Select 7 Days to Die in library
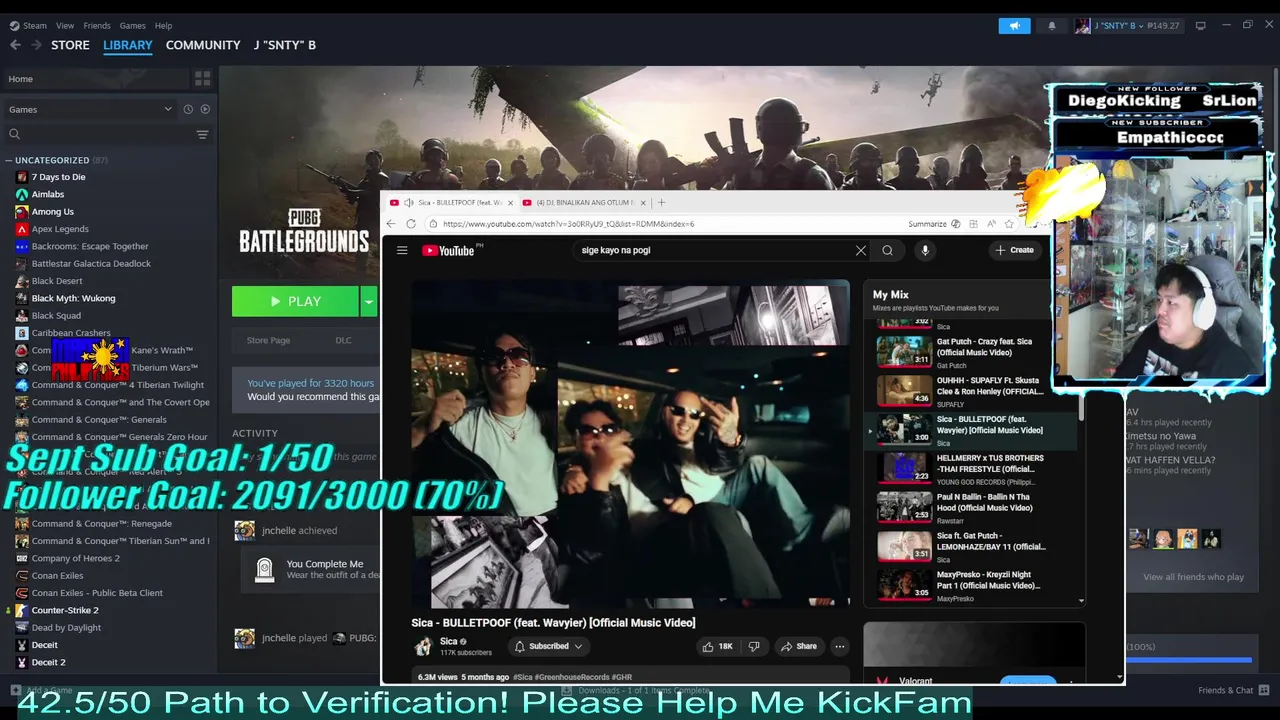The image size is (1280, 720). point(58,177)
